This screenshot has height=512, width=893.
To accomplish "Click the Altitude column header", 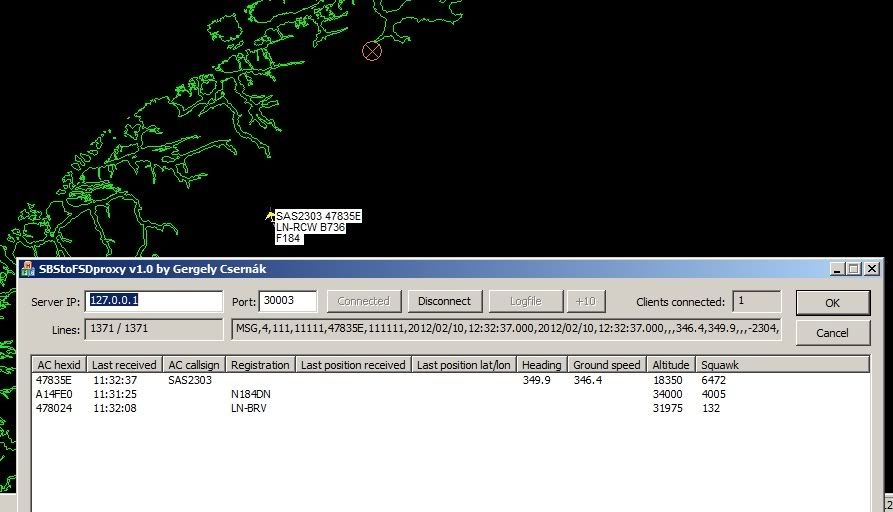I will tap(670, 365).
